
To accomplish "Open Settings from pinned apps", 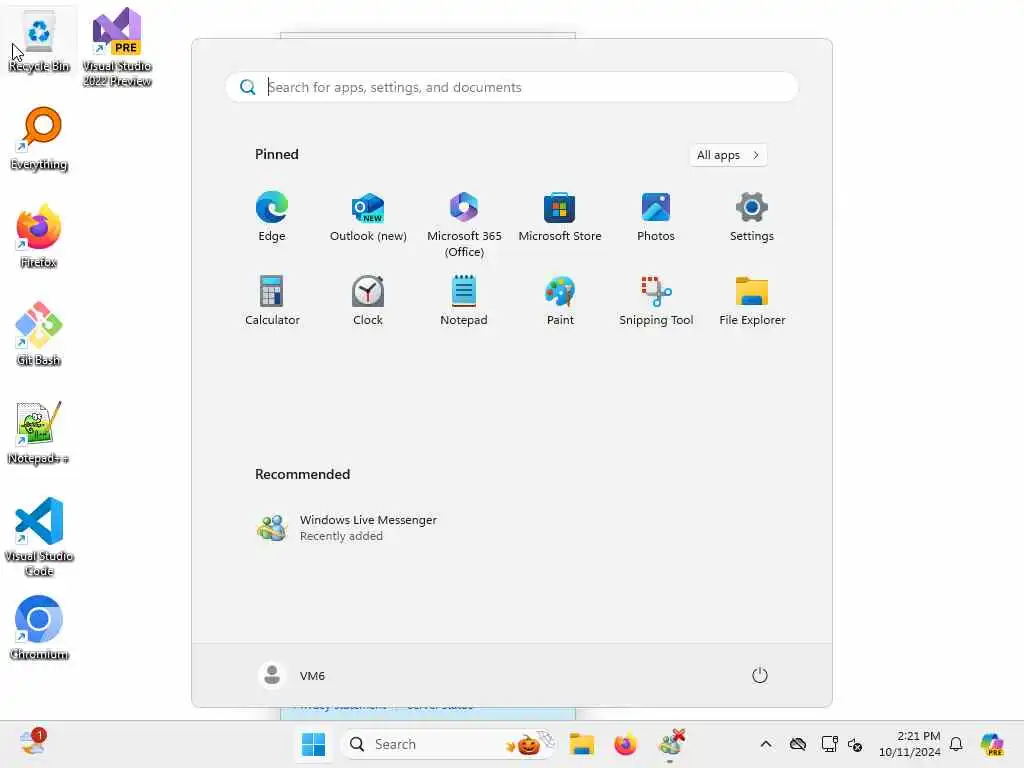I will pos(752,217).
